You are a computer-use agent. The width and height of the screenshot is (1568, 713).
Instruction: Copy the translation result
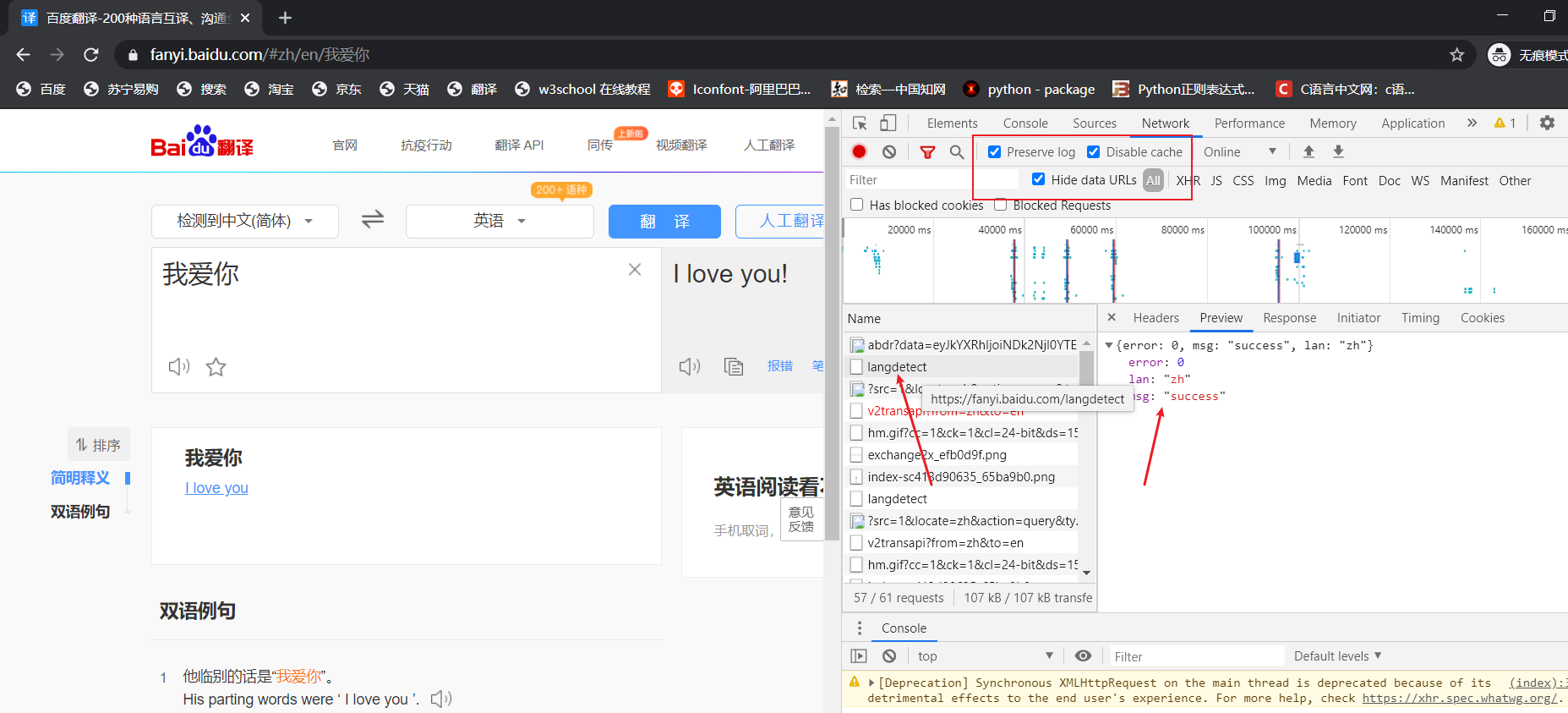[734, 366]
